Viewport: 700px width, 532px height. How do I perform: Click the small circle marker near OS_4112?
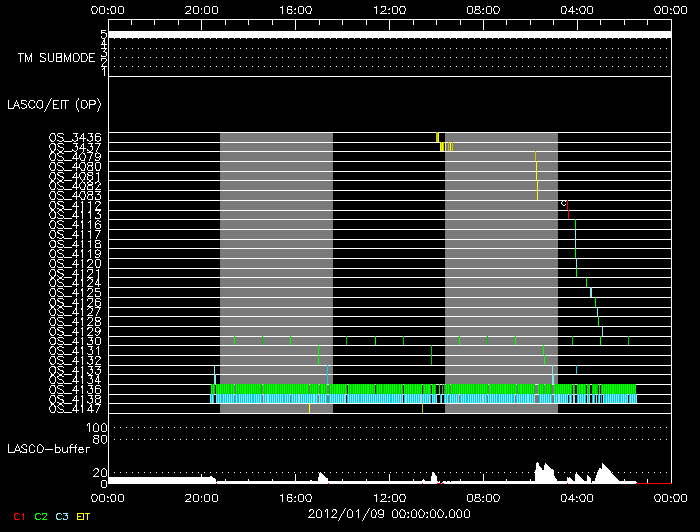[x=564, y=203]
